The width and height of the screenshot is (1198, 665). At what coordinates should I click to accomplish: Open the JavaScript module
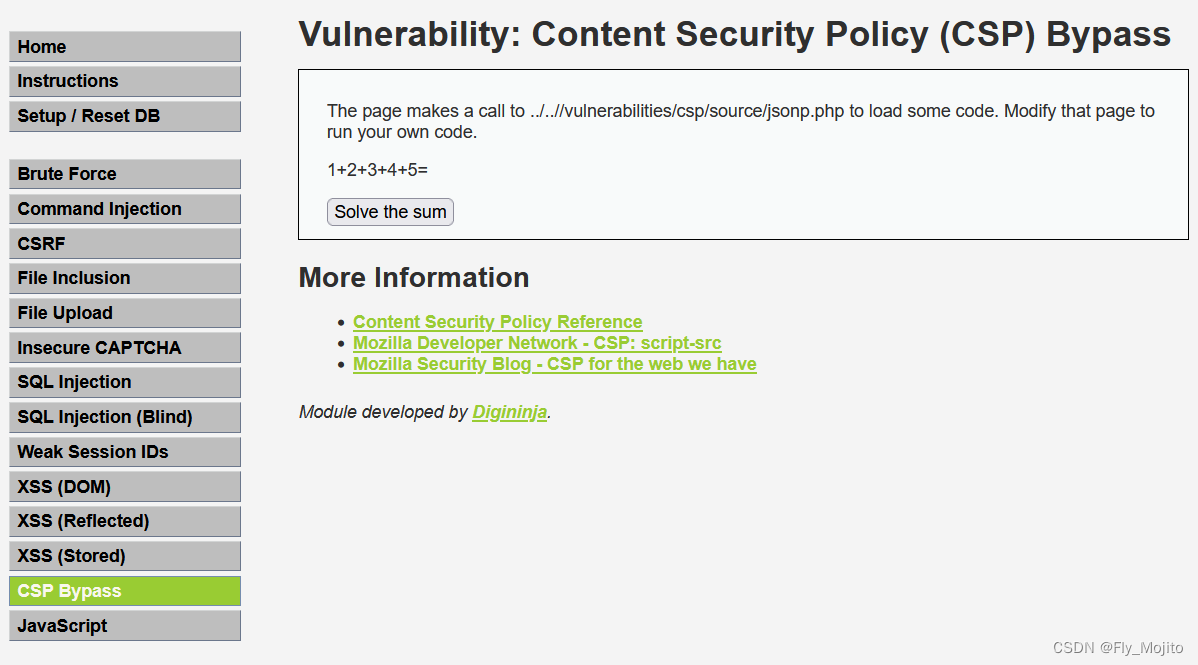tap(124, 625)
